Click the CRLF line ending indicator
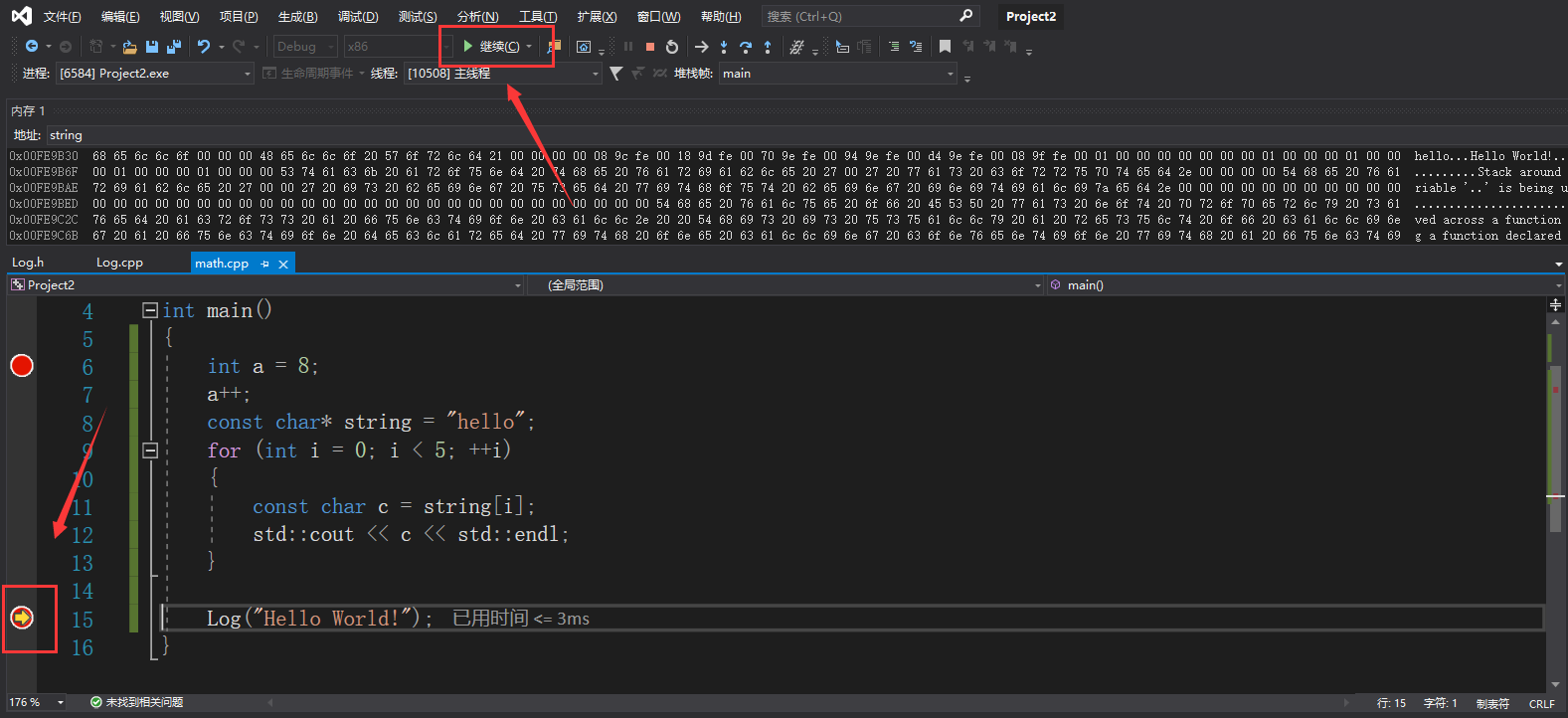Screen dimensions: 1568x718 point(1541,703)
